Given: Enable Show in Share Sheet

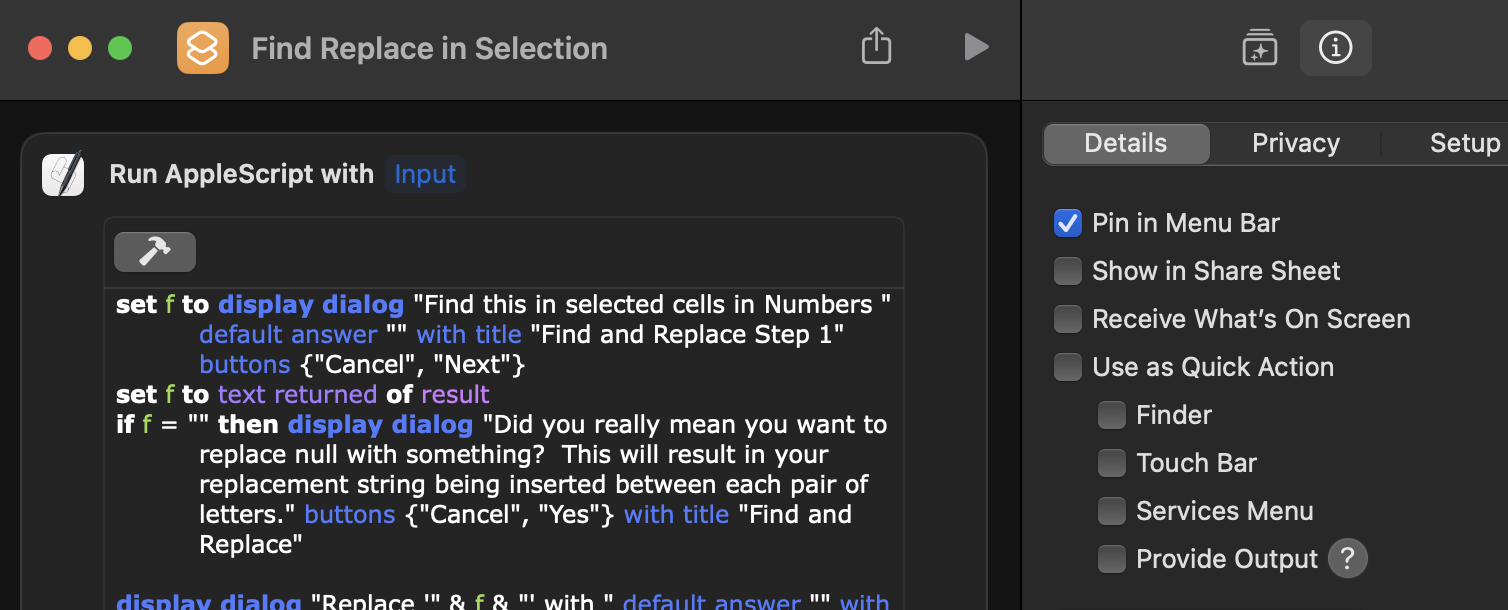Looking at the screenshot, I should (x=1068, y=271).
